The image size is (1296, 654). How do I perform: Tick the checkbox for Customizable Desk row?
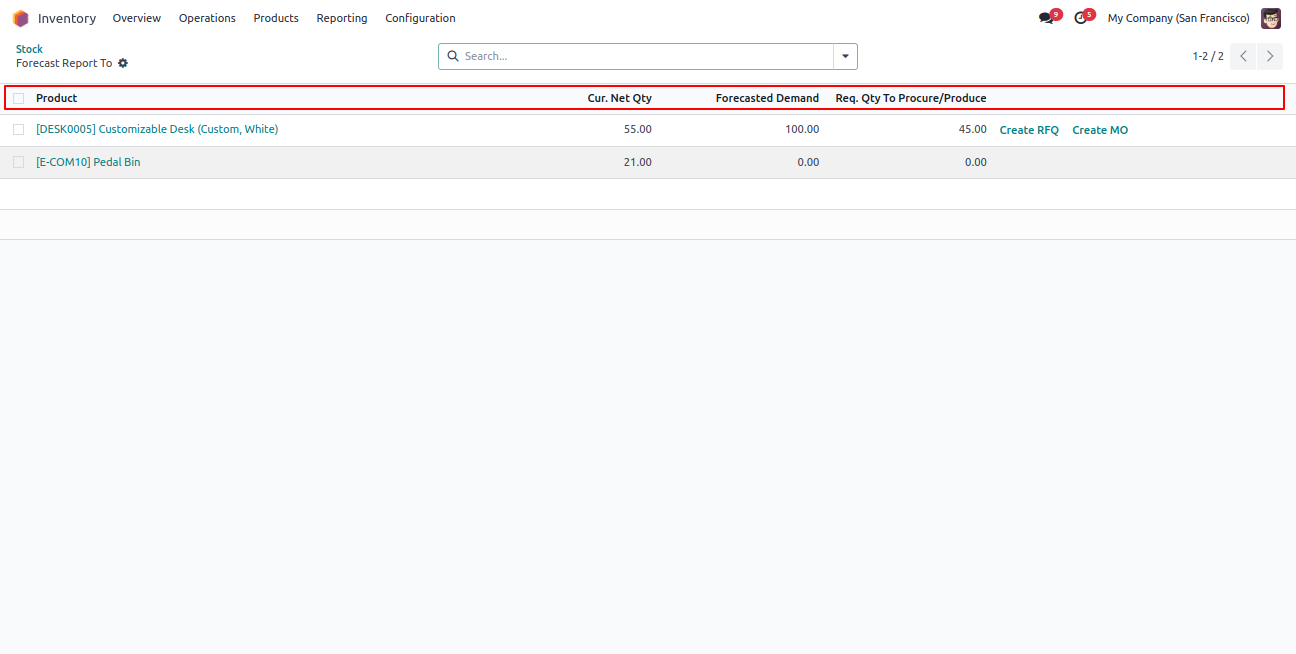point(19,130)
